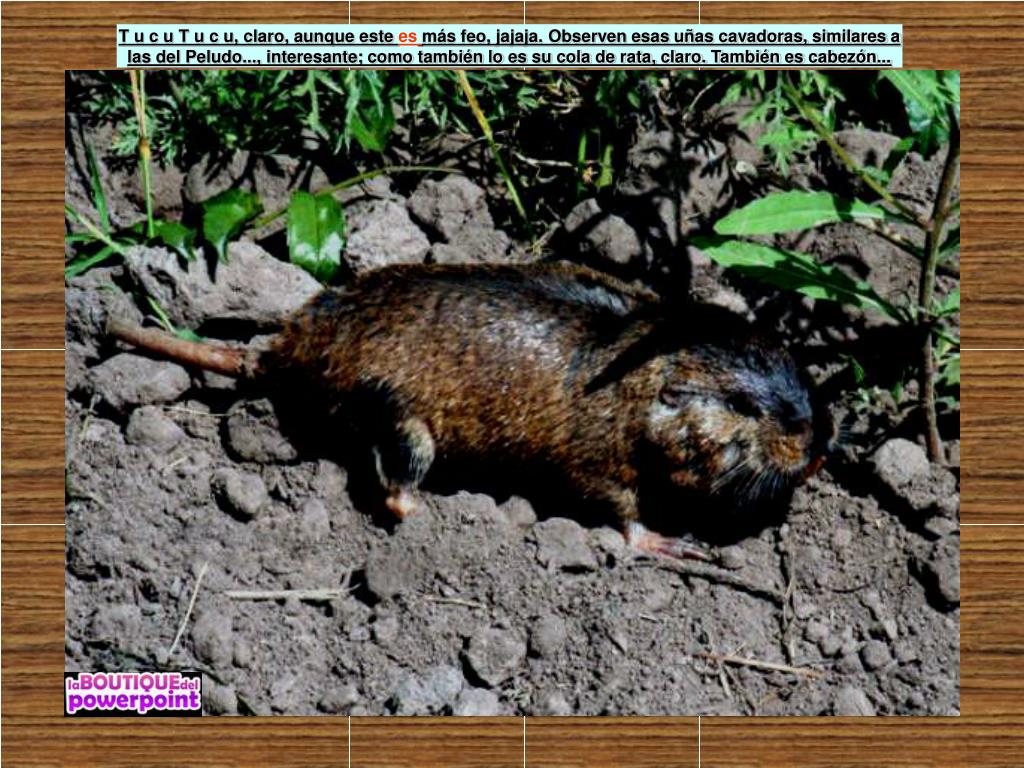Click the wood-textured border below the photo

(x=512, y=742)
